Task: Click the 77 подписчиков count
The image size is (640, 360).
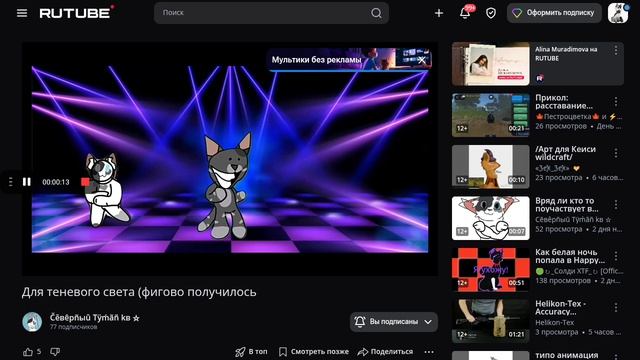Action: (73, 327)
